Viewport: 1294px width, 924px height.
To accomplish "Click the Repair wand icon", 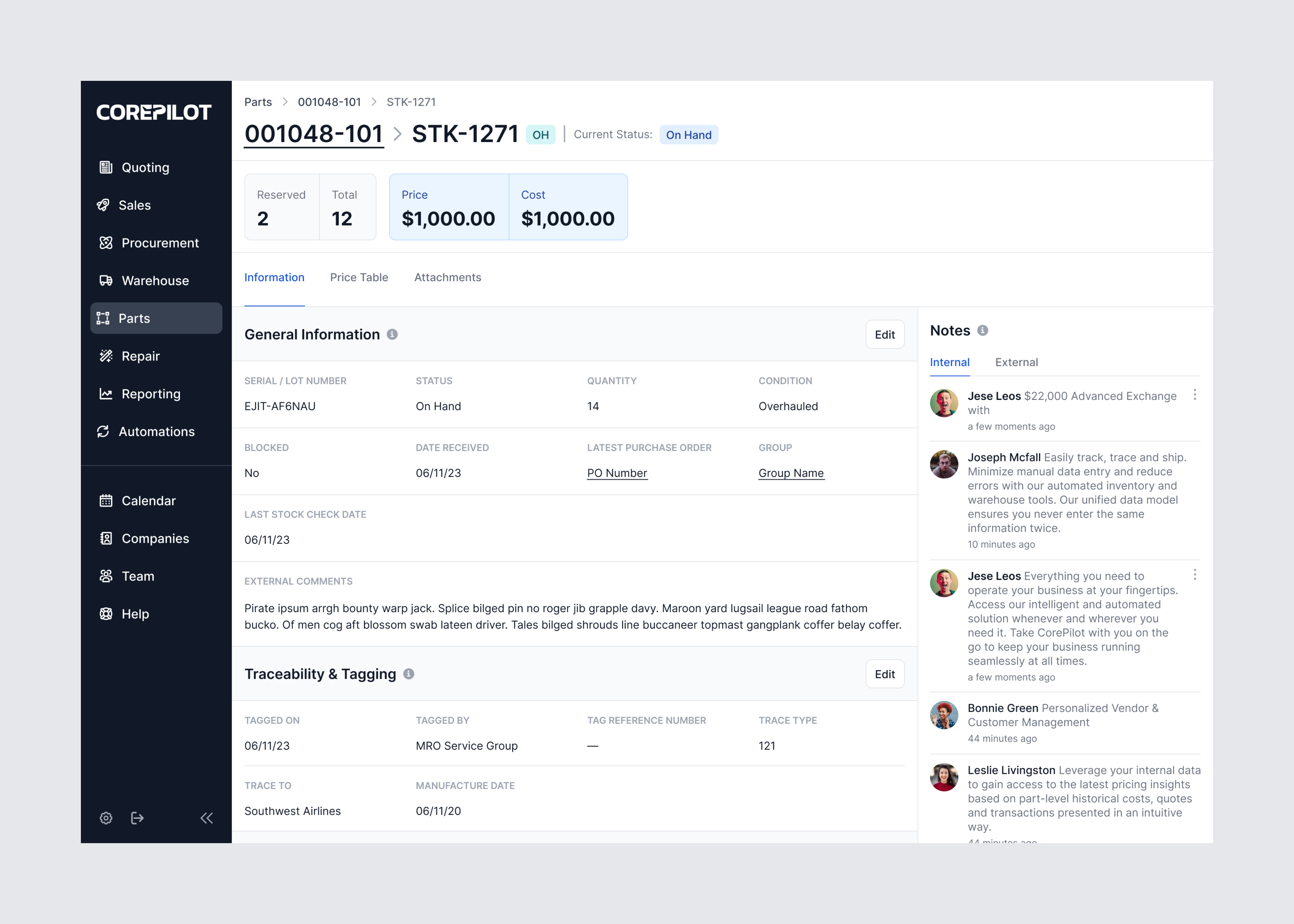I will 106,356.
